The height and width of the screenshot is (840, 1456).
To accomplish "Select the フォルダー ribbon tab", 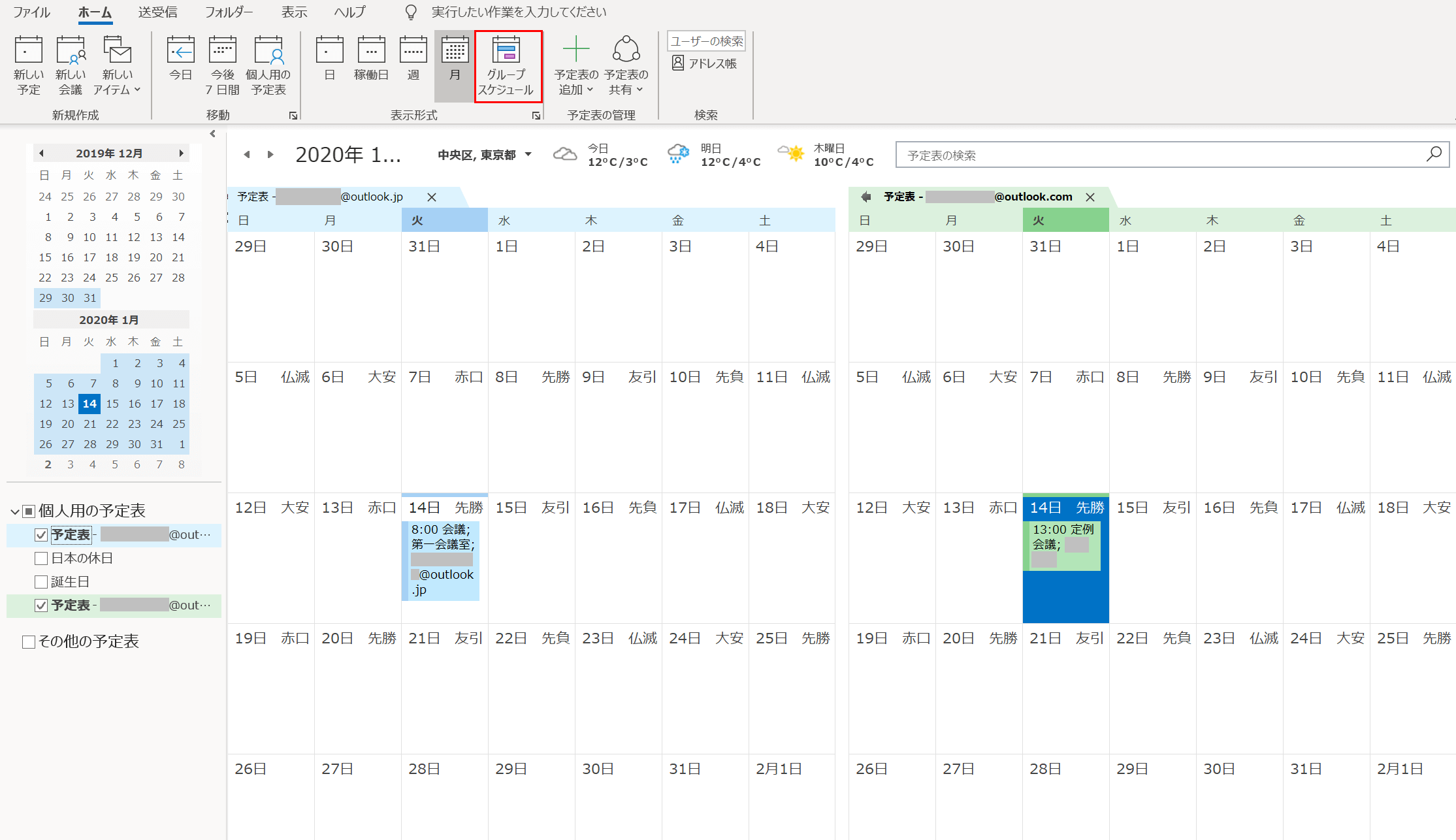I will [x=229, y=12].
